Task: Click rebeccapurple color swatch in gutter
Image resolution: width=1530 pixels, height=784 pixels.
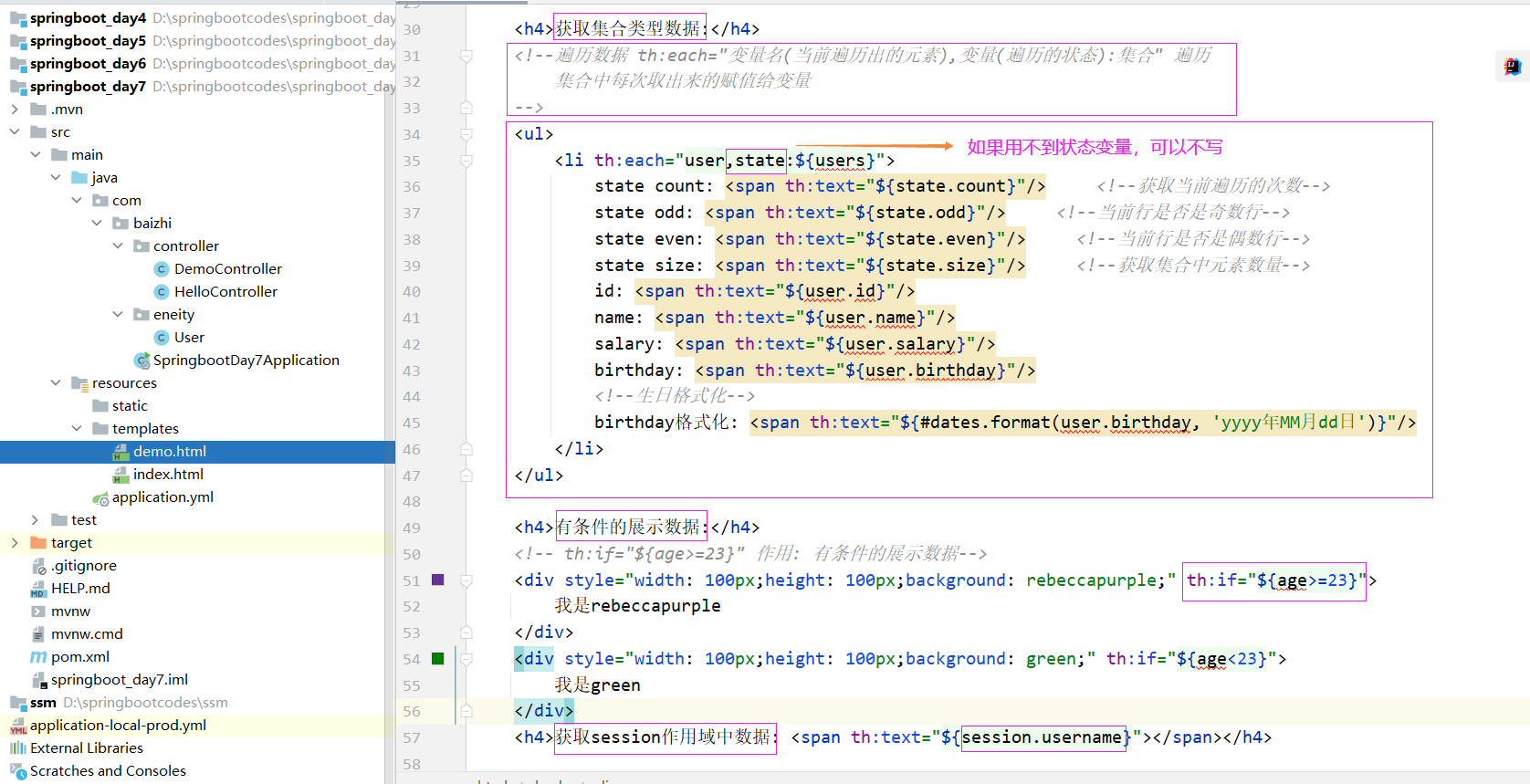Action: point(437,580)
